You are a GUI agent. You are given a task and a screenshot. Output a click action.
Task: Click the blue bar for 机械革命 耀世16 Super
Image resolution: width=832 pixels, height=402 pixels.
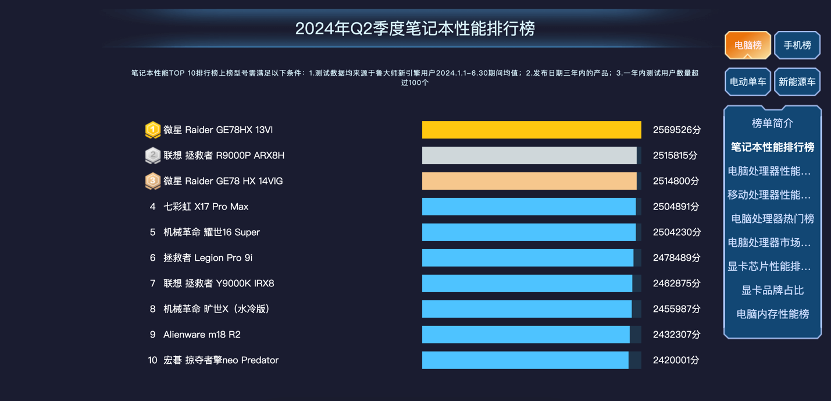click(528, 232)
